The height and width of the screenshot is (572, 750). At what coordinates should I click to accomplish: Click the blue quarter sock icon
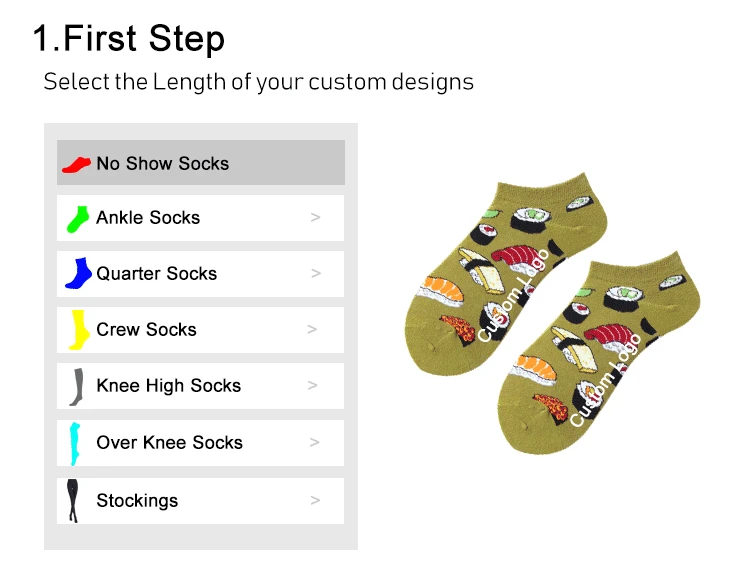[78, 273]
